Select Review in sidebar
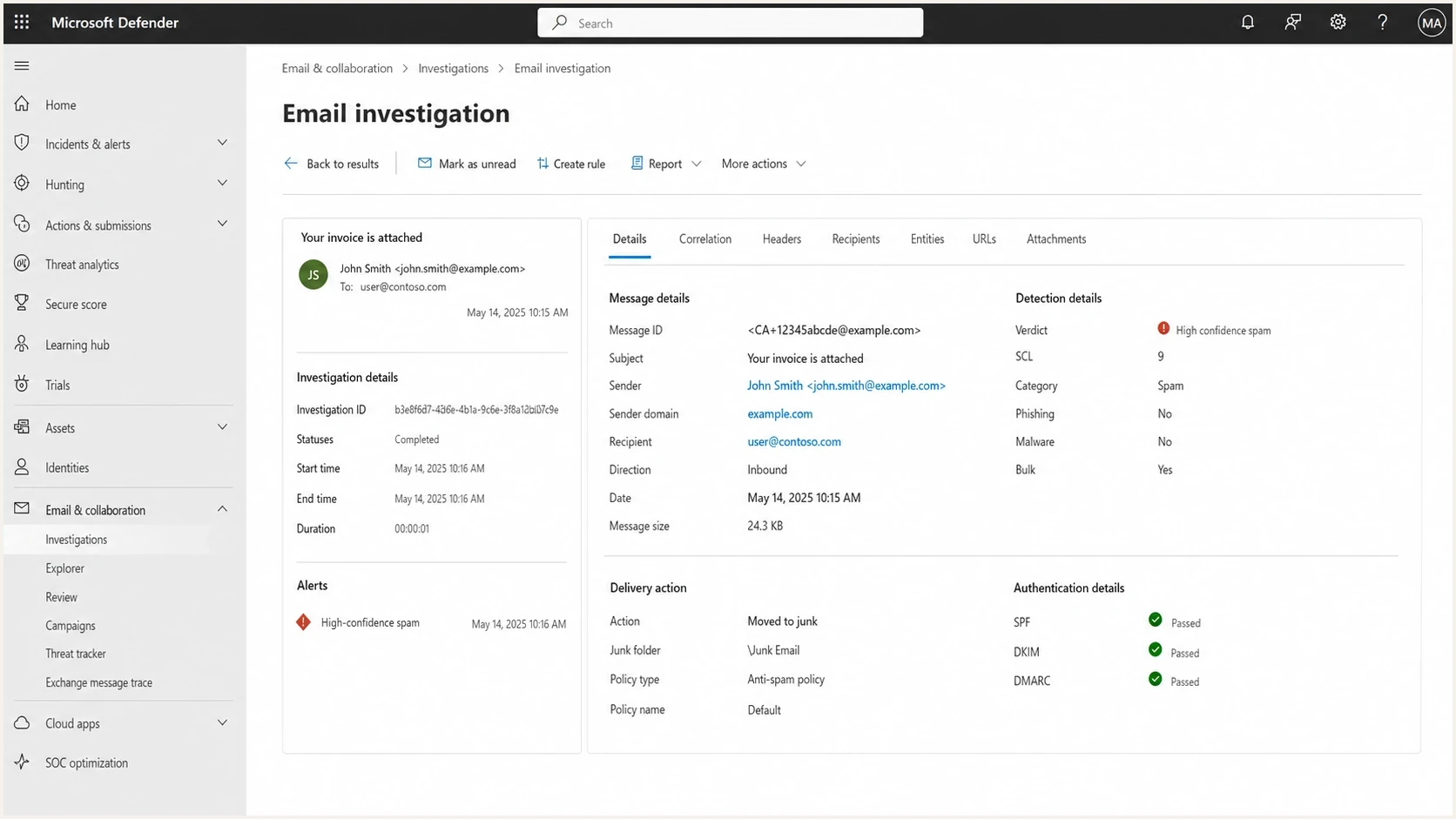The width and height of the screenshot is (1456, 819). click(62, 597)
